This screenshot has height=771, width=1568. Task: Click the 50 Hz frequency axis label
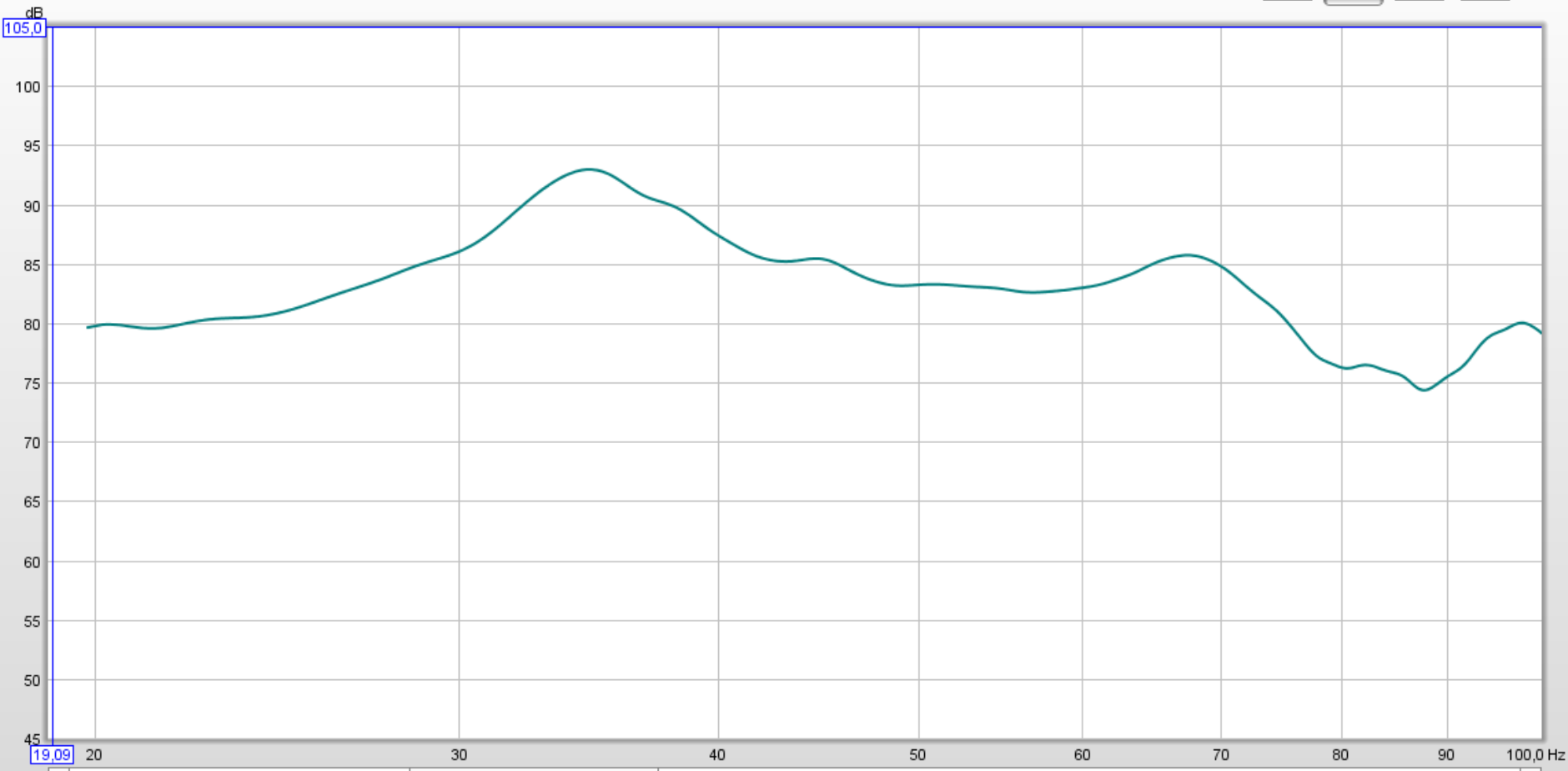pyautogui.click(x=917, y=755)
